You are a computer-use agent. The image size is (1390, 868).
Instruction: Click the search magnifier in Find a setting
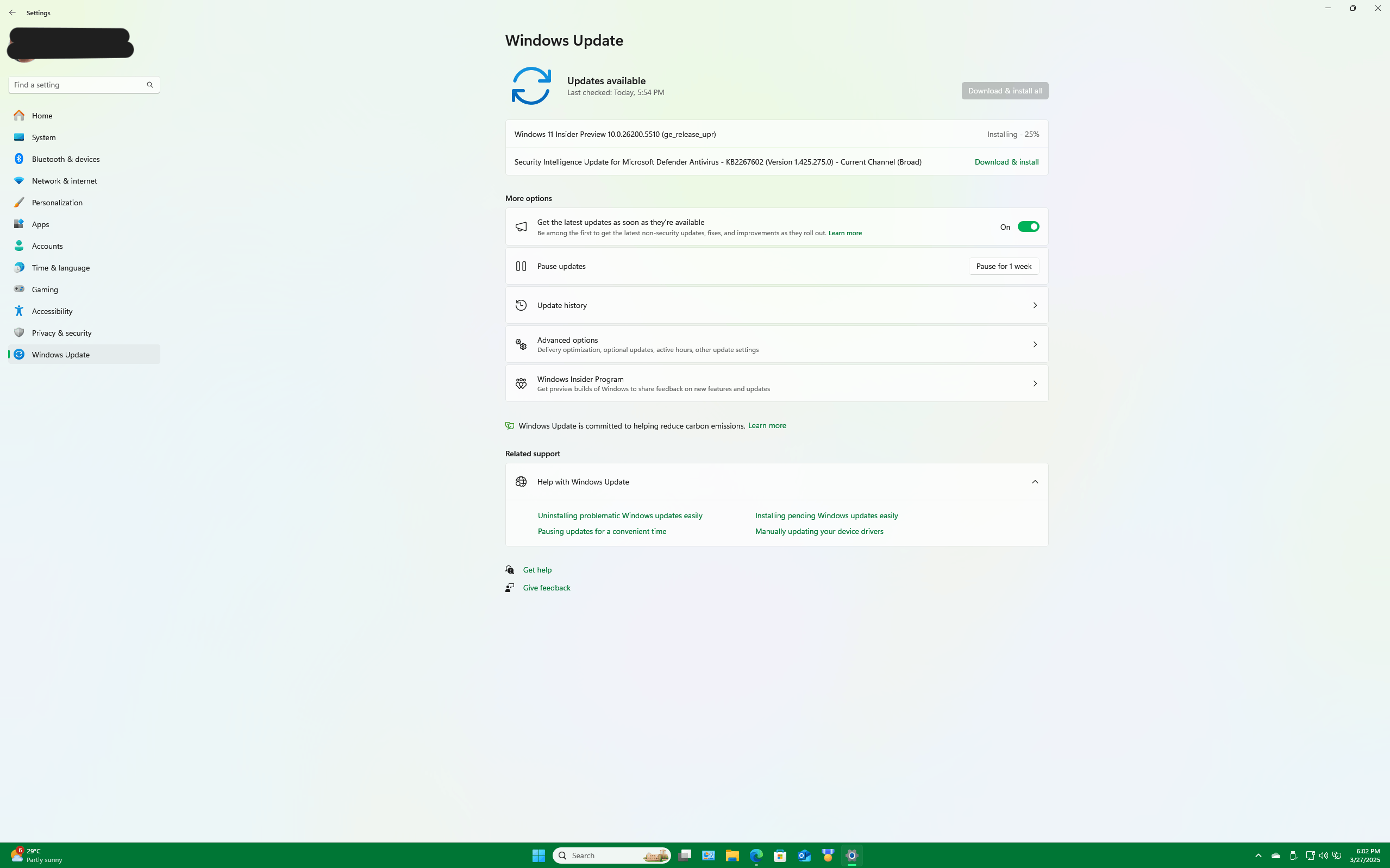coord(150,85)
